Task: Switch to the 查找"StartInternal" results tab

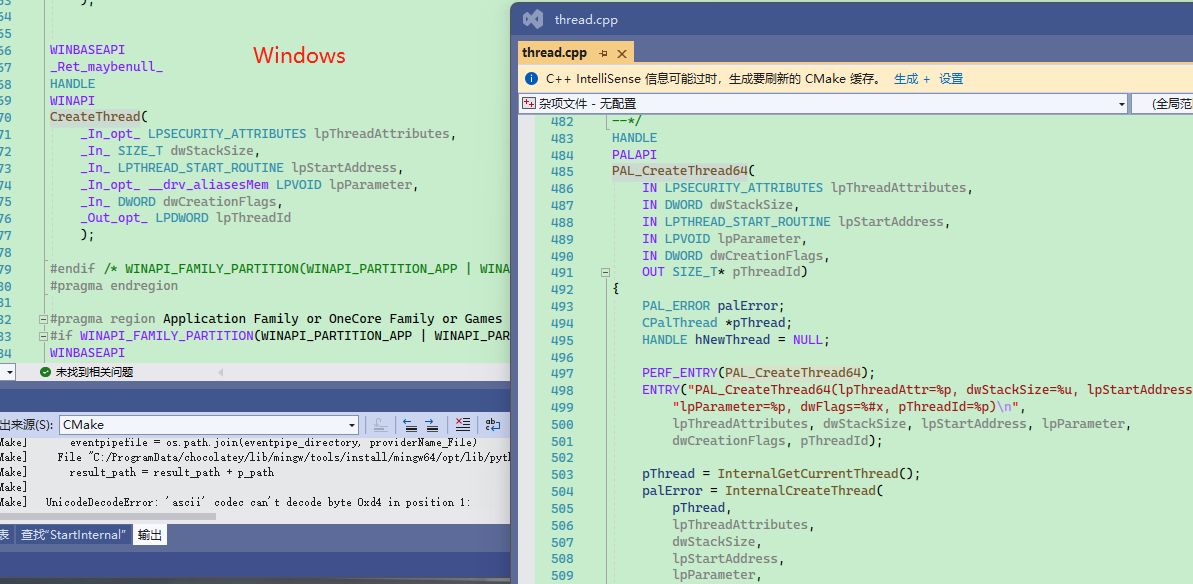Action: (73, 535)
